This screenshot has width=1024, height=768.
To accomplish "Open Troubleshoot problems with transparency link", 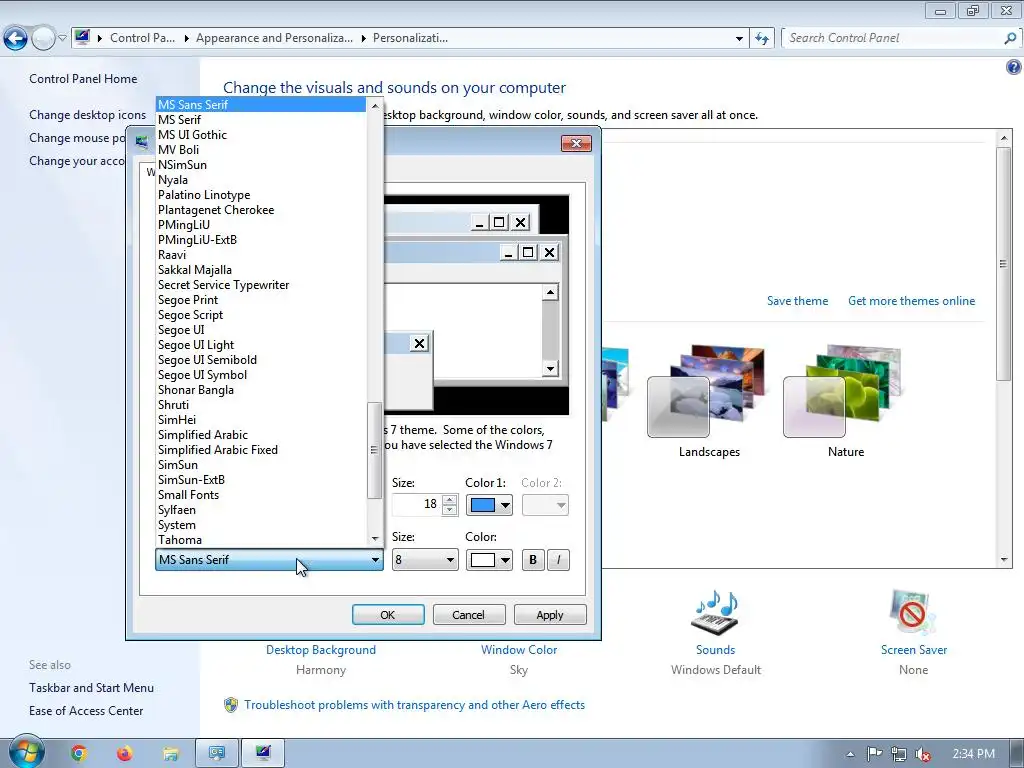I will click(x=415, y=705).
